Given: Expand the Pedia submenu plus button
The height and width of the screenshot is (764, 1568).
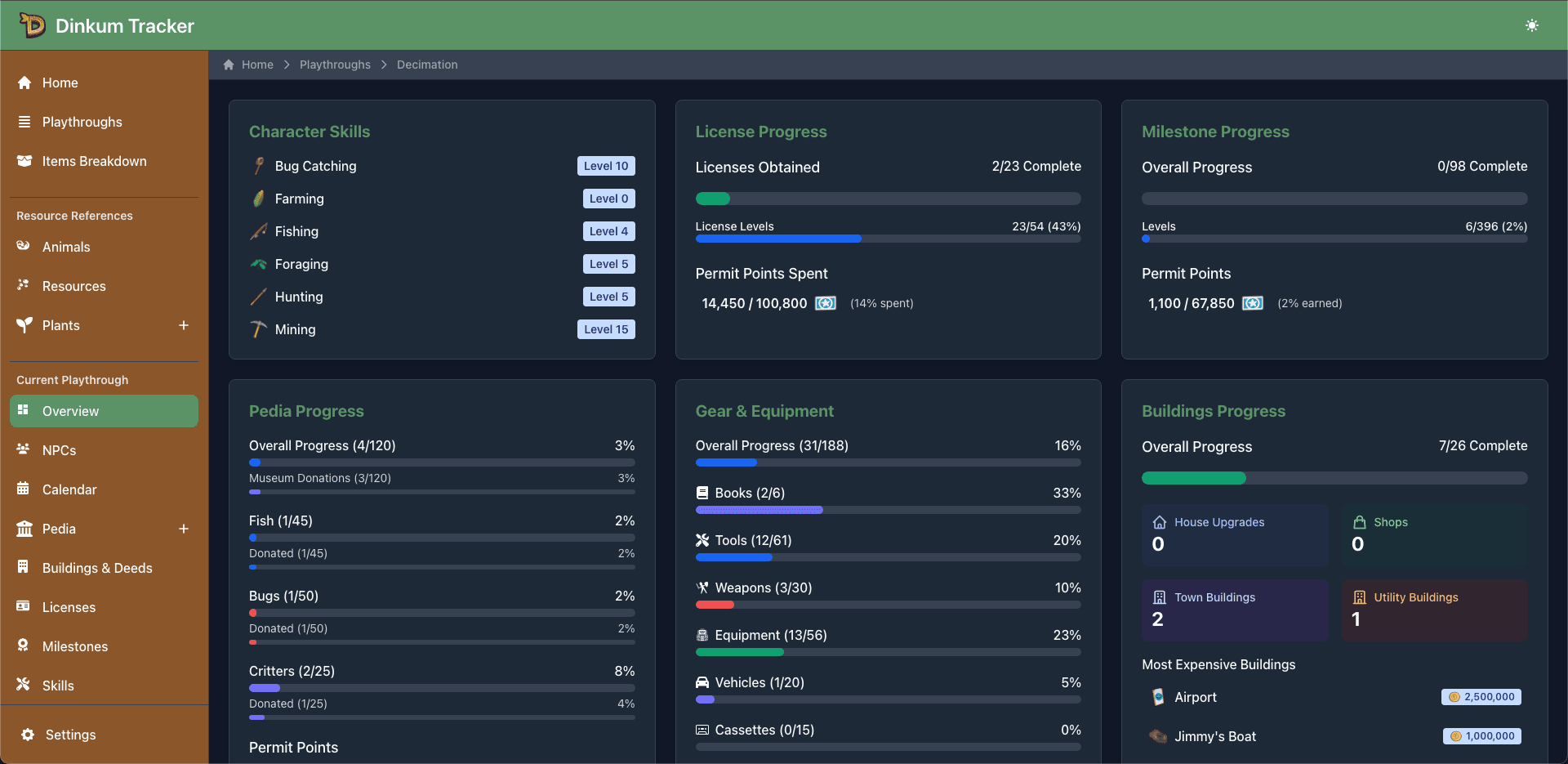Looking at the screenshot, I should tap(184, 529).
